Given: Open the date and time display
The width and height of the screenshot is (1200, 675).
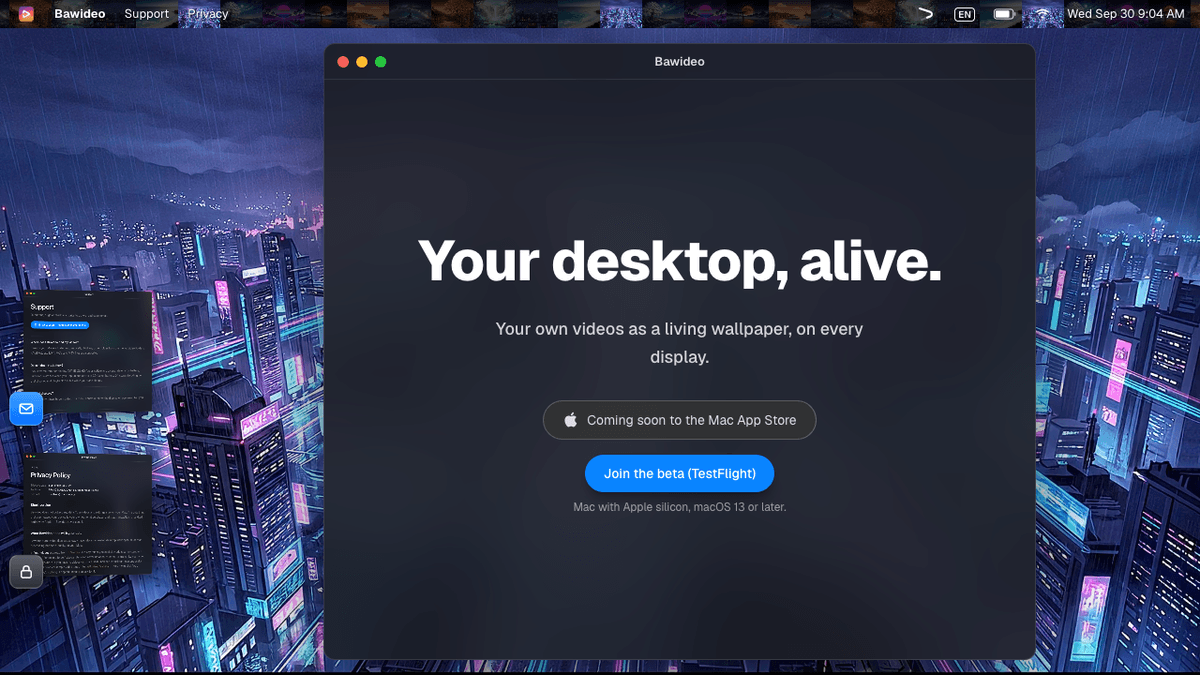Looking at the screenshot, I should (x=1125, y=14).
